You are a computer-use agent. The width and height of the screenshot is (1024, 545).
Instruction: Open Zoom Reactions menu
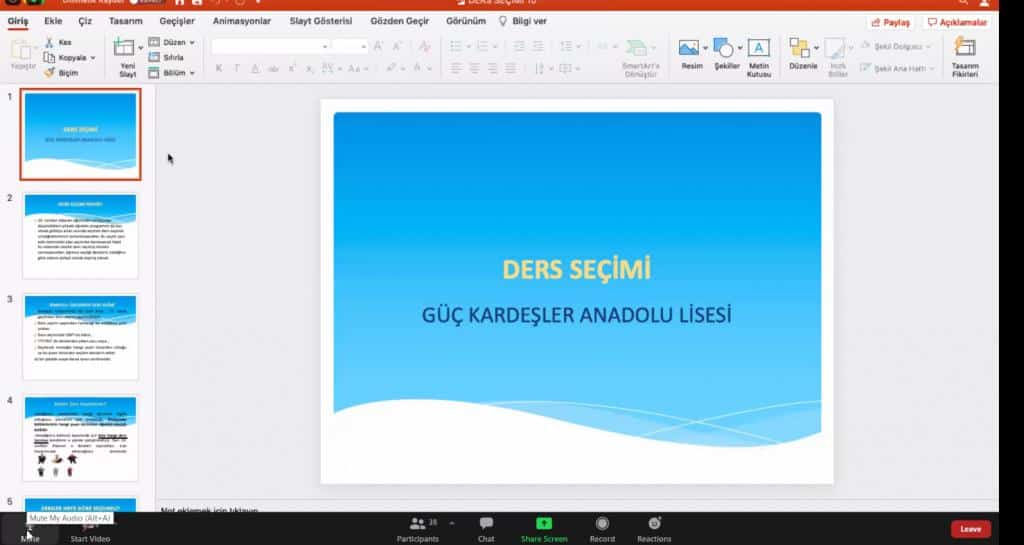pos(654,529)
